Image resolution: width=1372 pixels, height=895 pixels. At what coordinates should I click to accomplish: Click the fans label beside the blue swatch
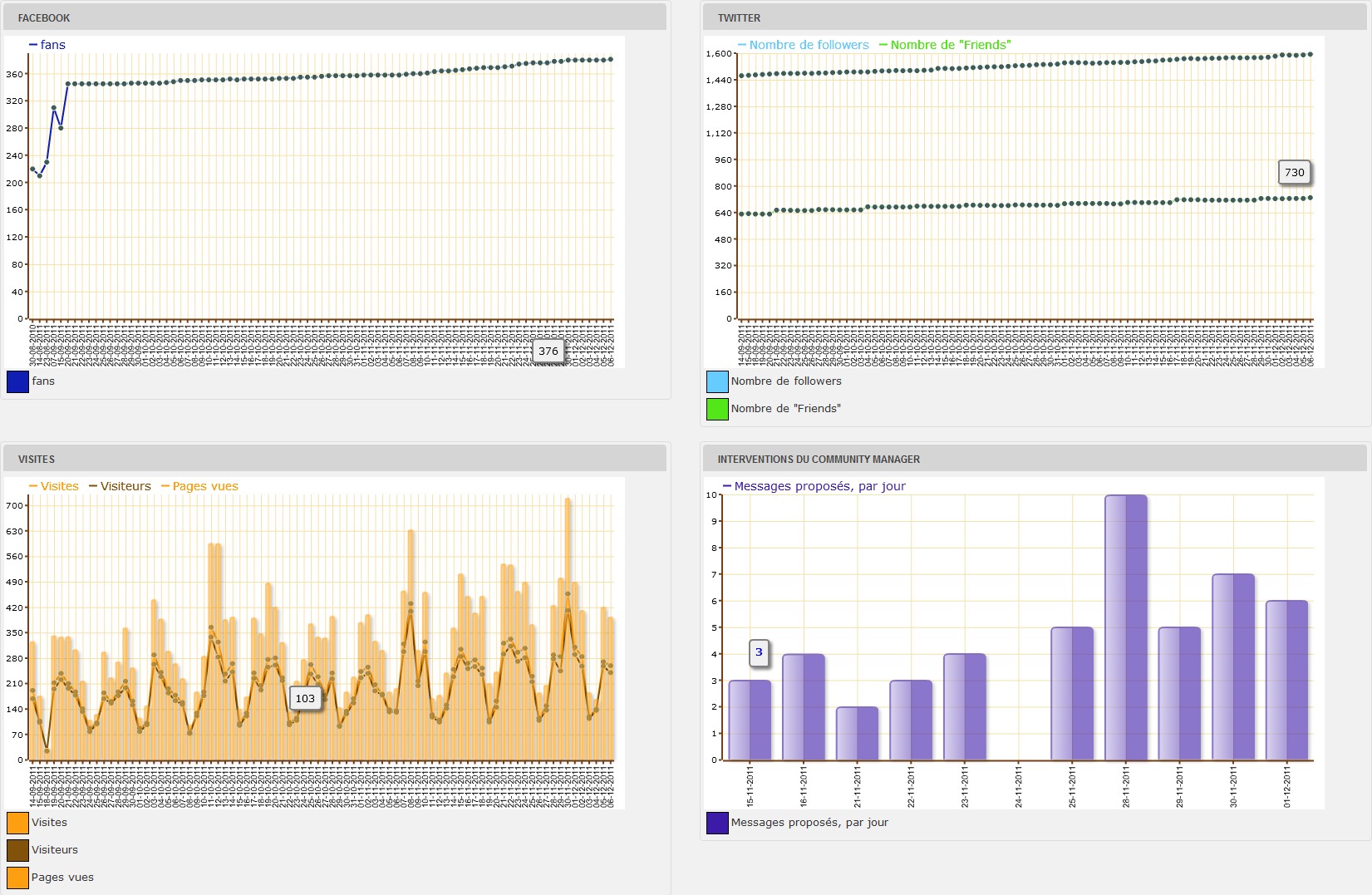coord(43,381)
